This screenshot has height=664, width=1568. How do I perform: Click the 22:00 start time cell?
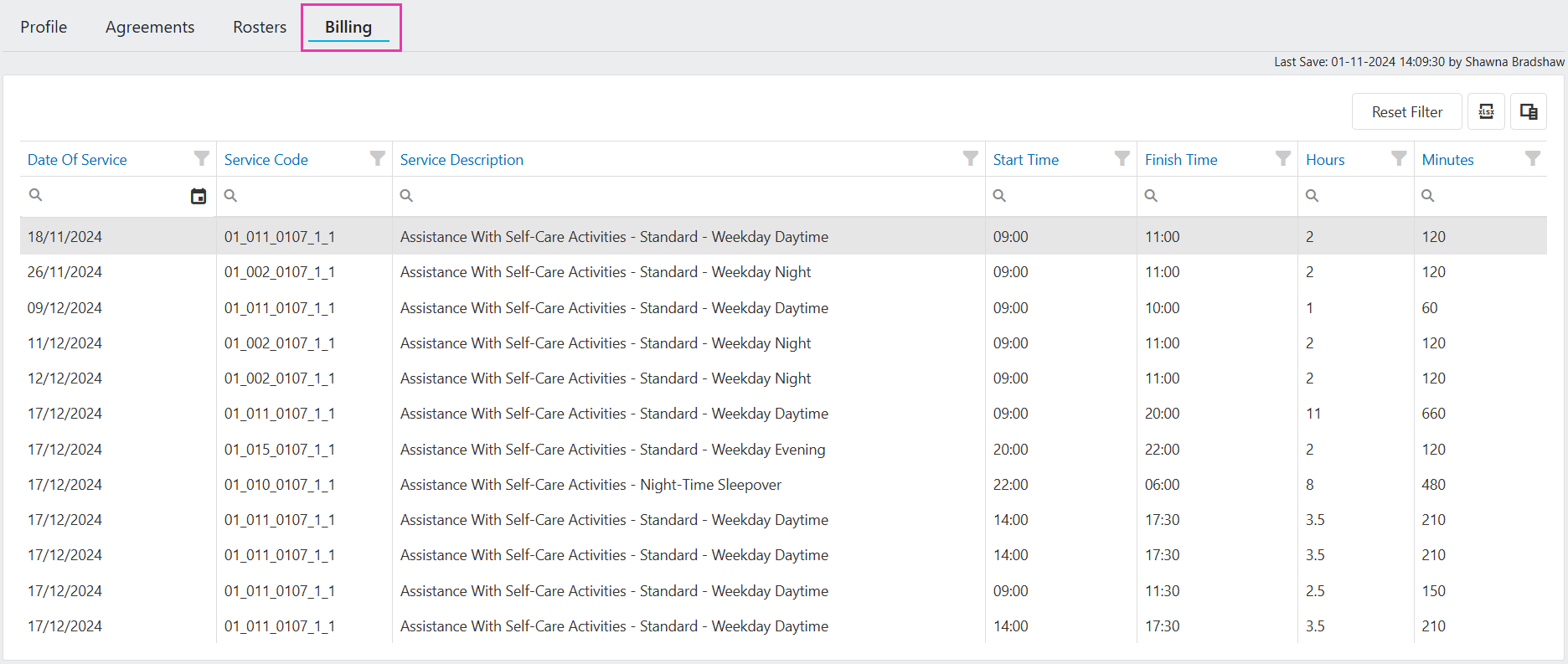(x=1011, y=485)
